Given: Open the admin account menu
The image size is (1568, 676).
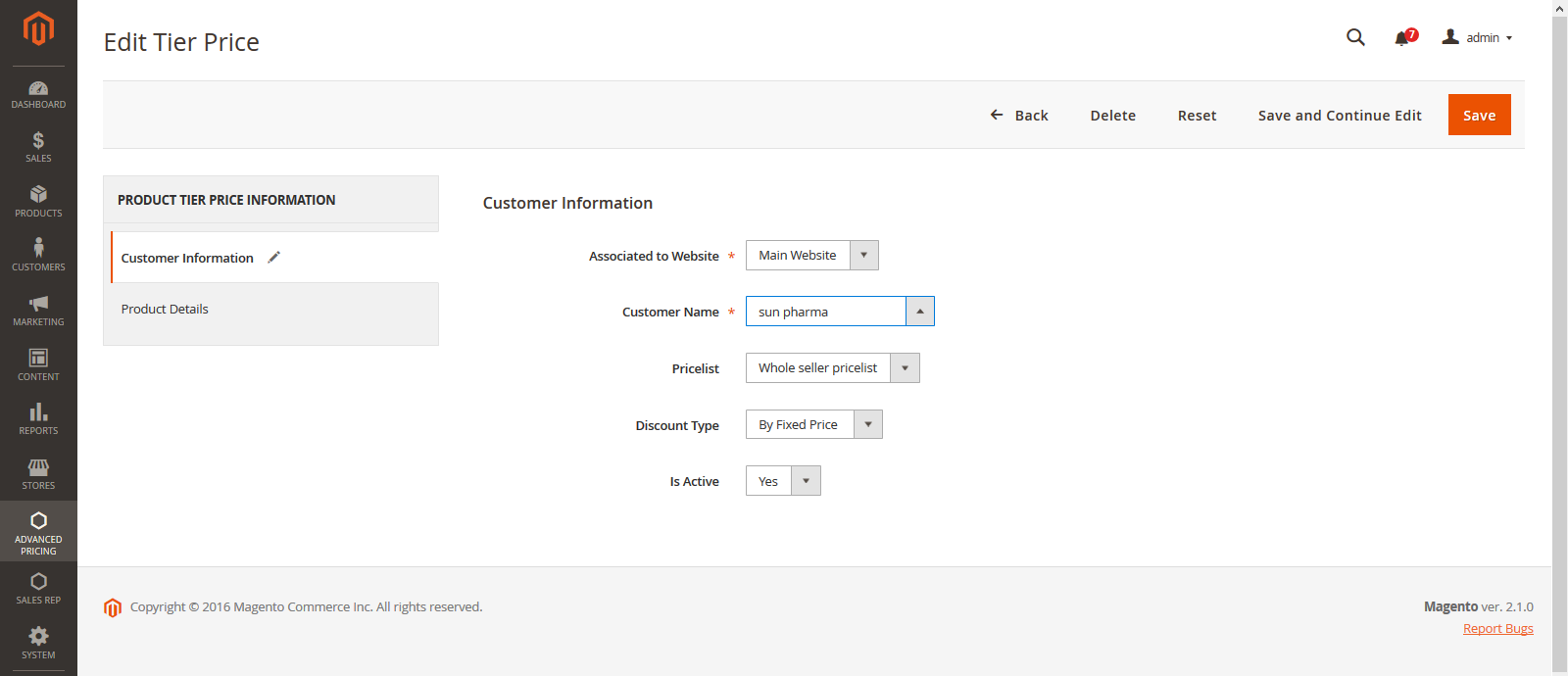Looking at the screenshot, I should (x=1477, y=37).
